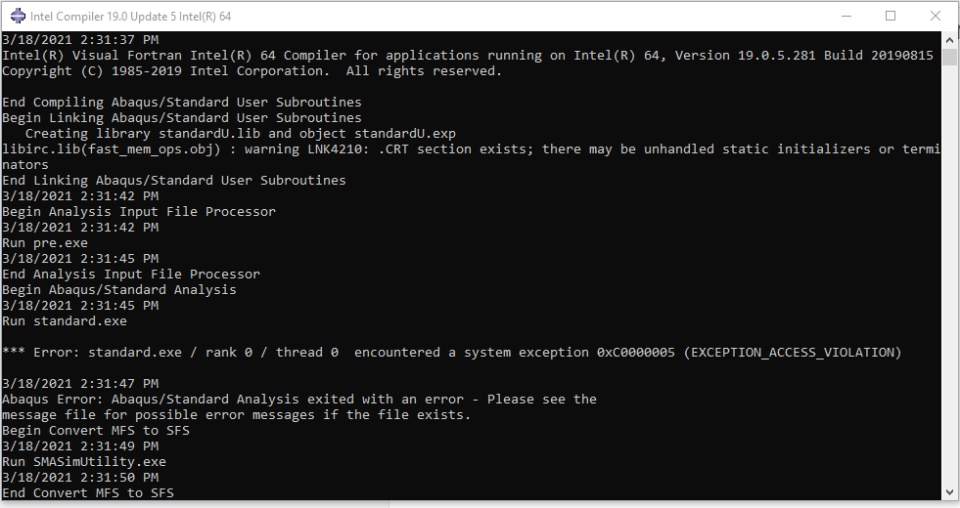The height and width of the screenshot is (508, 960).
Task: Click the 'Run pre.exe' output line
Action: (45, 243)
